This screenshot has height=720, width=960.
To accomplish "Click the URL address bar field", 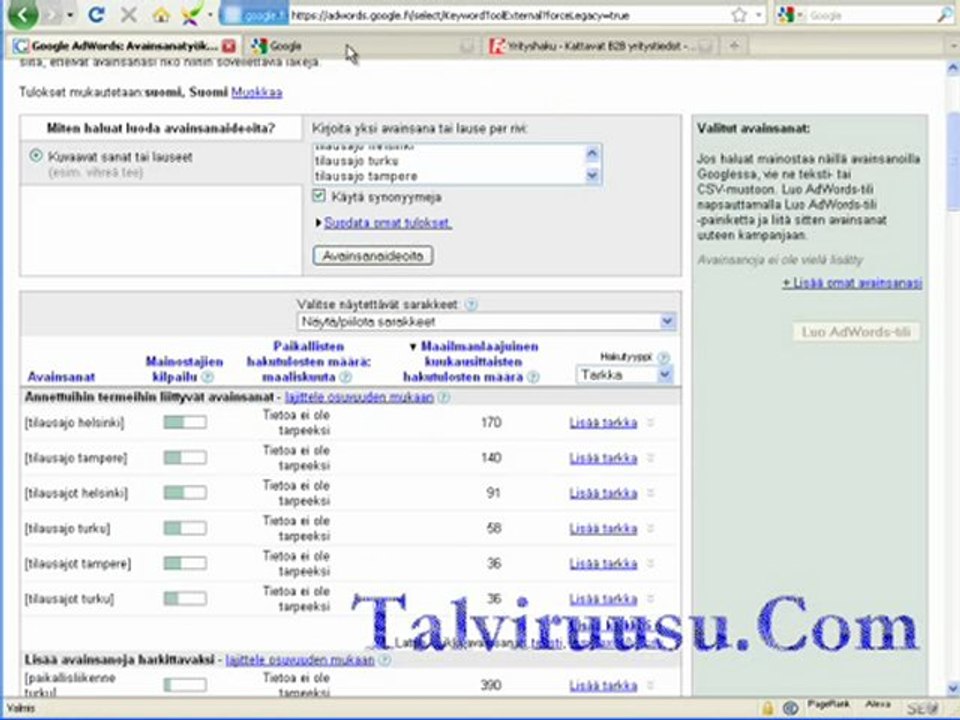I will click(509, 15).
